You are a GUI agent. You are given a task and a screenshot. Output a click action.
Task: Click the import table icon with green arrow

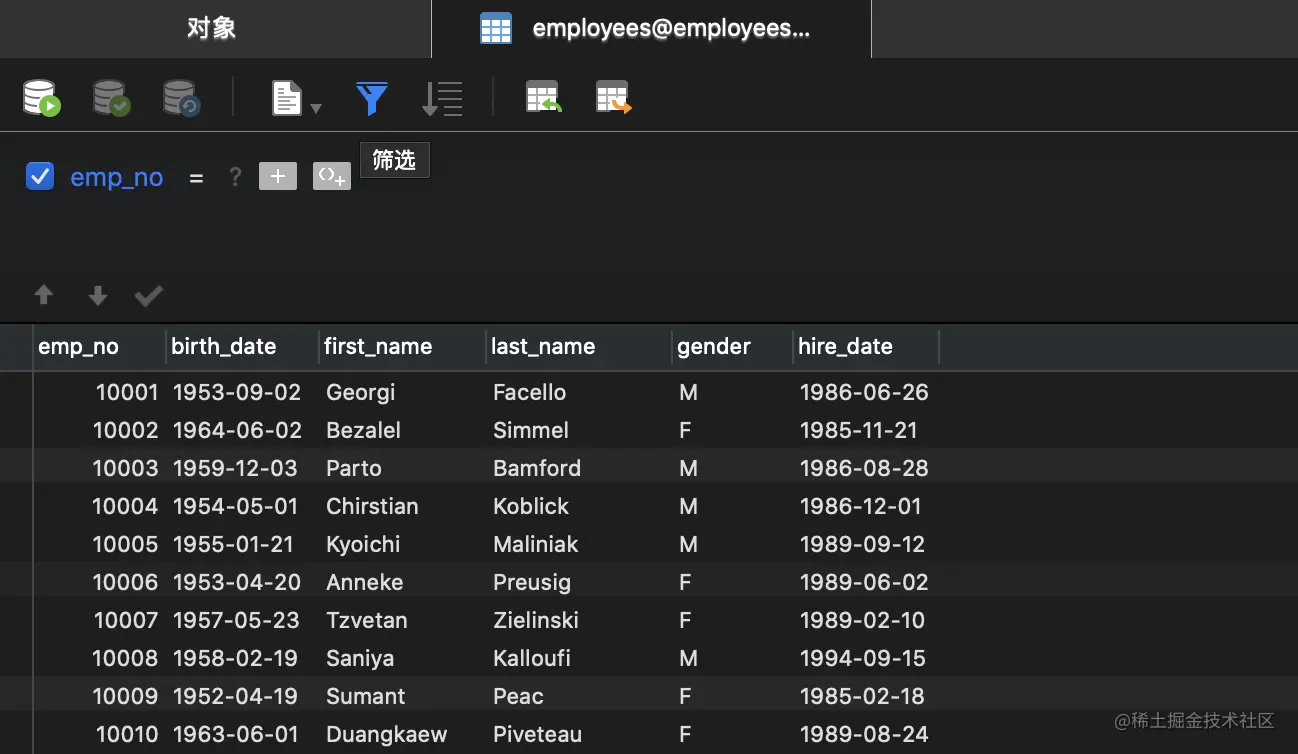543,98
